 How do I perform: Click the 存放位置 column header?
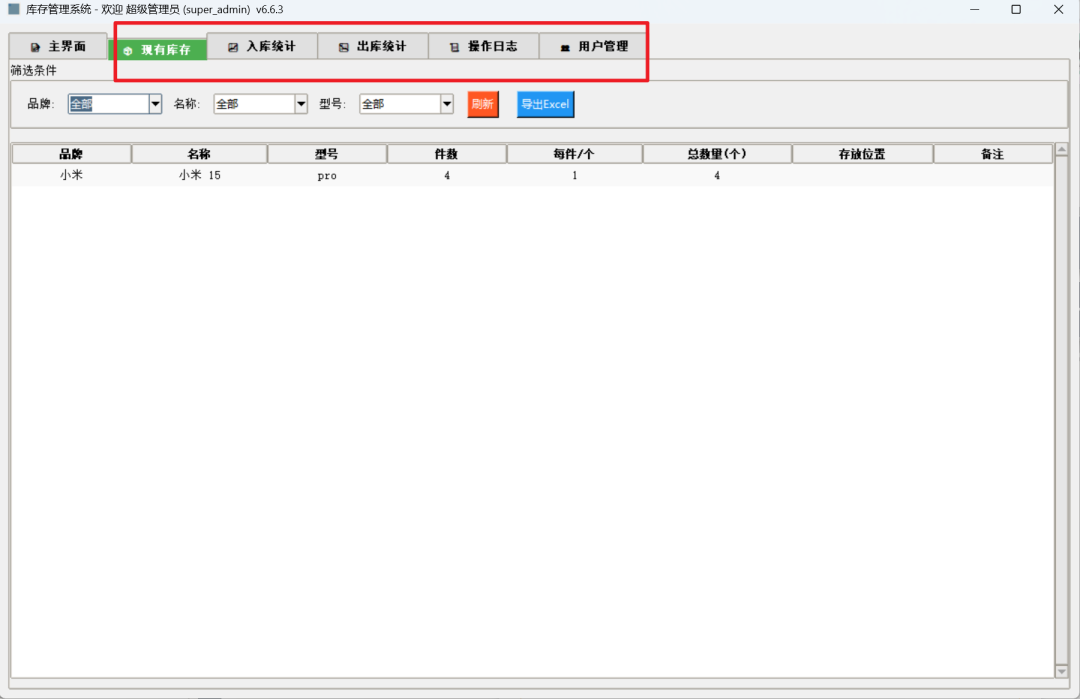(863, 153)
